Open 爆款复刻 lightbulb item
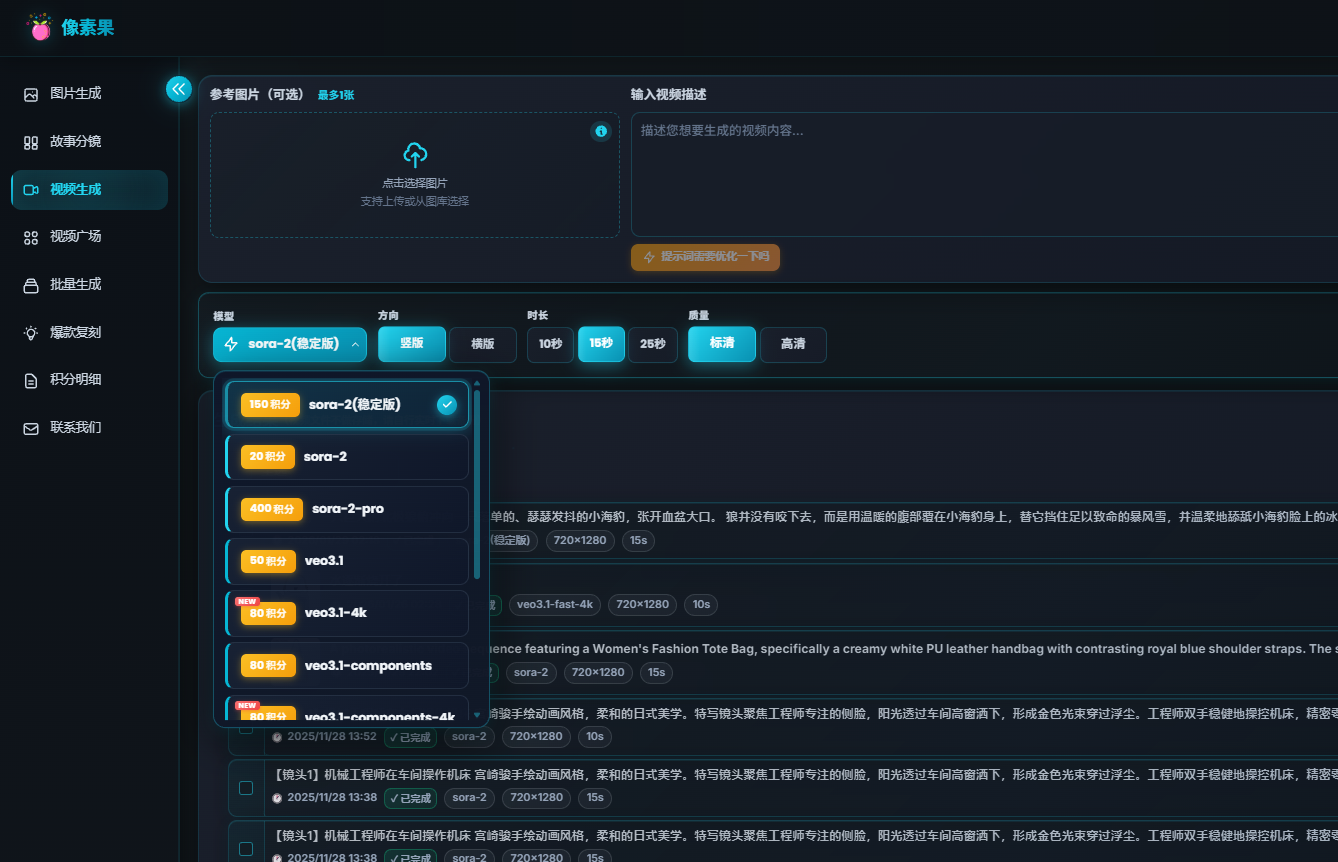This screenshot has width=1338, height=862. coord(76,333)
